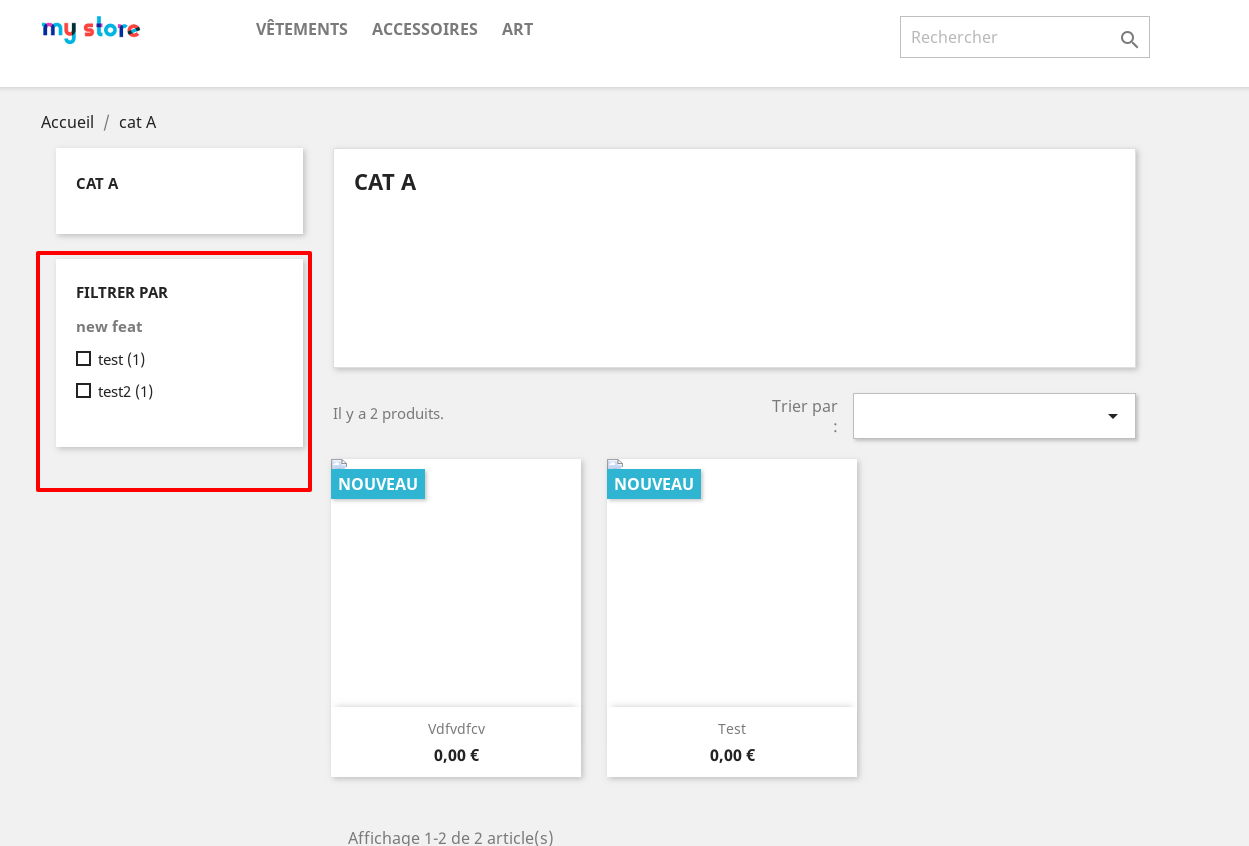Screen dimensions: 1249x846
Task: Enable the test (1) filter checkbox
Action: 84,358
